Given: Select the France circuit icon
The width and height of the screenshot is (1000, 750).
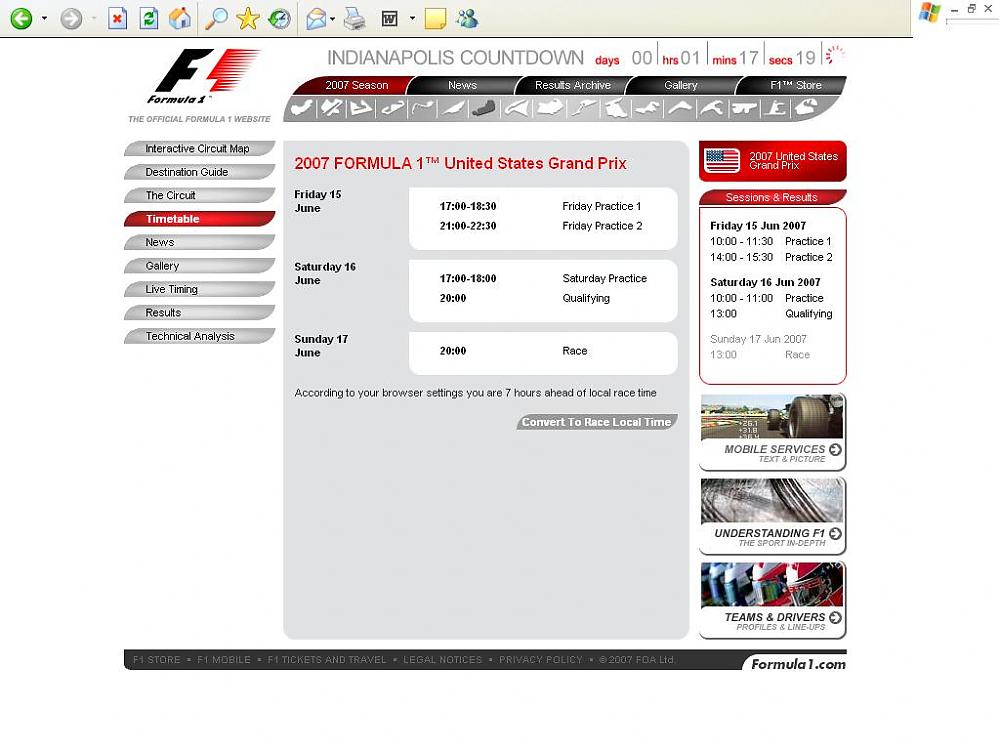Looking at the screenshot, I should (517, 108).
